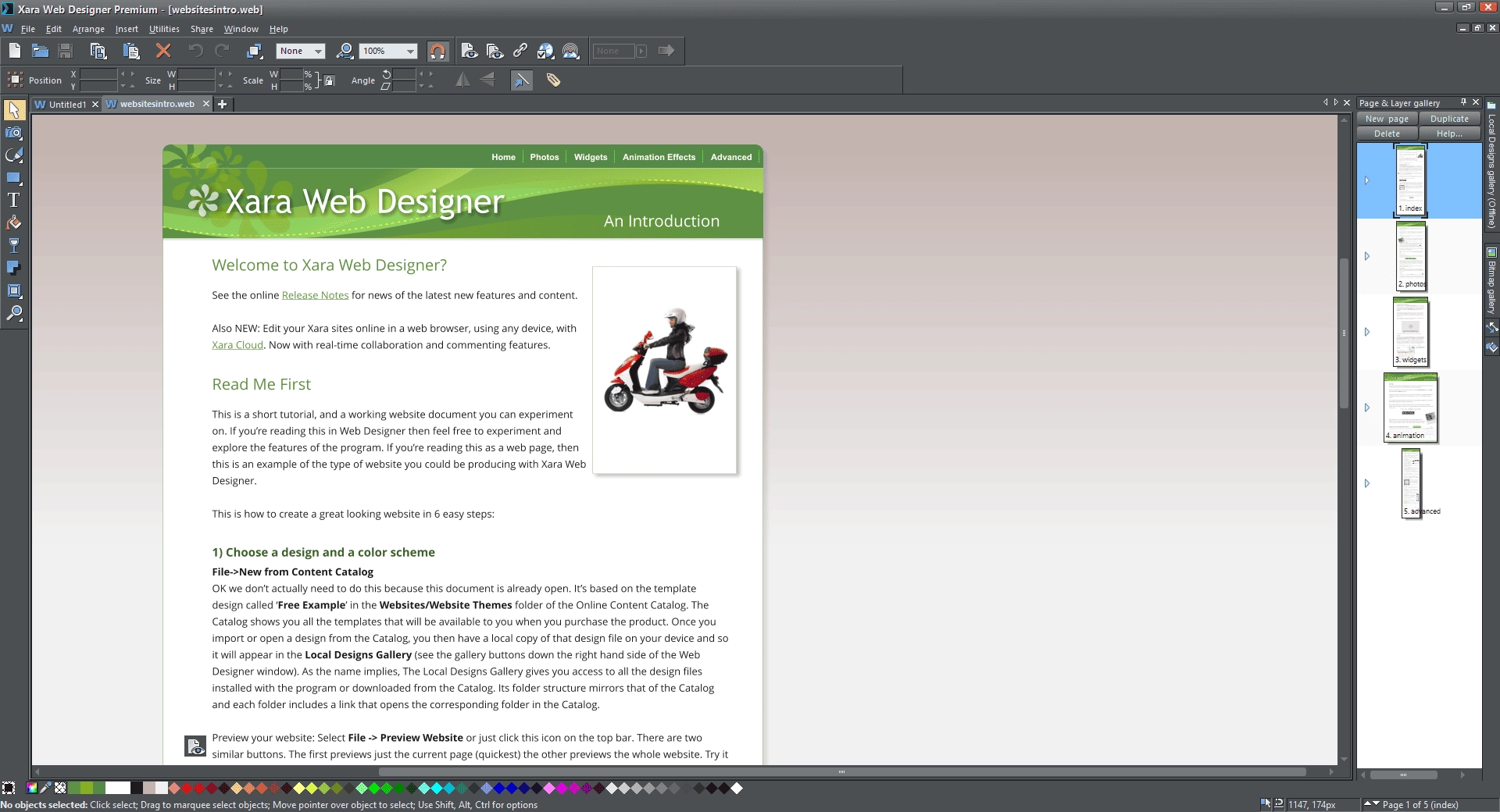Click the eyedropper color picker icon
The width and height of the screenshot is (1500, 812).
point(46,788)
